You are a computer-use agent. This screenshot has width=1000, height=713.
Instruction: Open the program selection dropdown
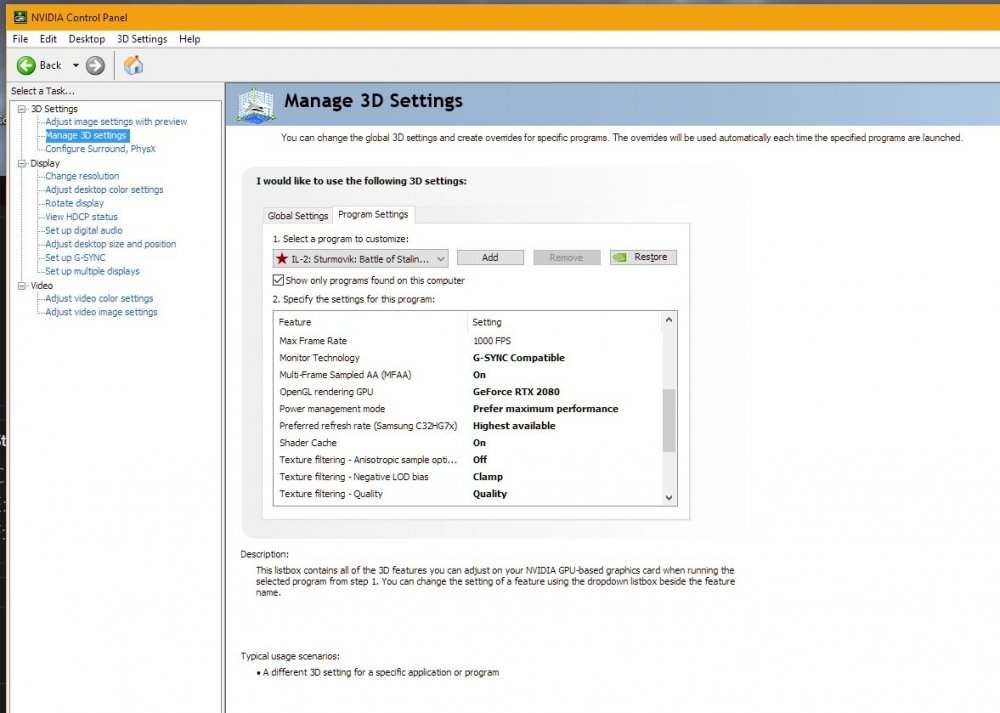441,258
